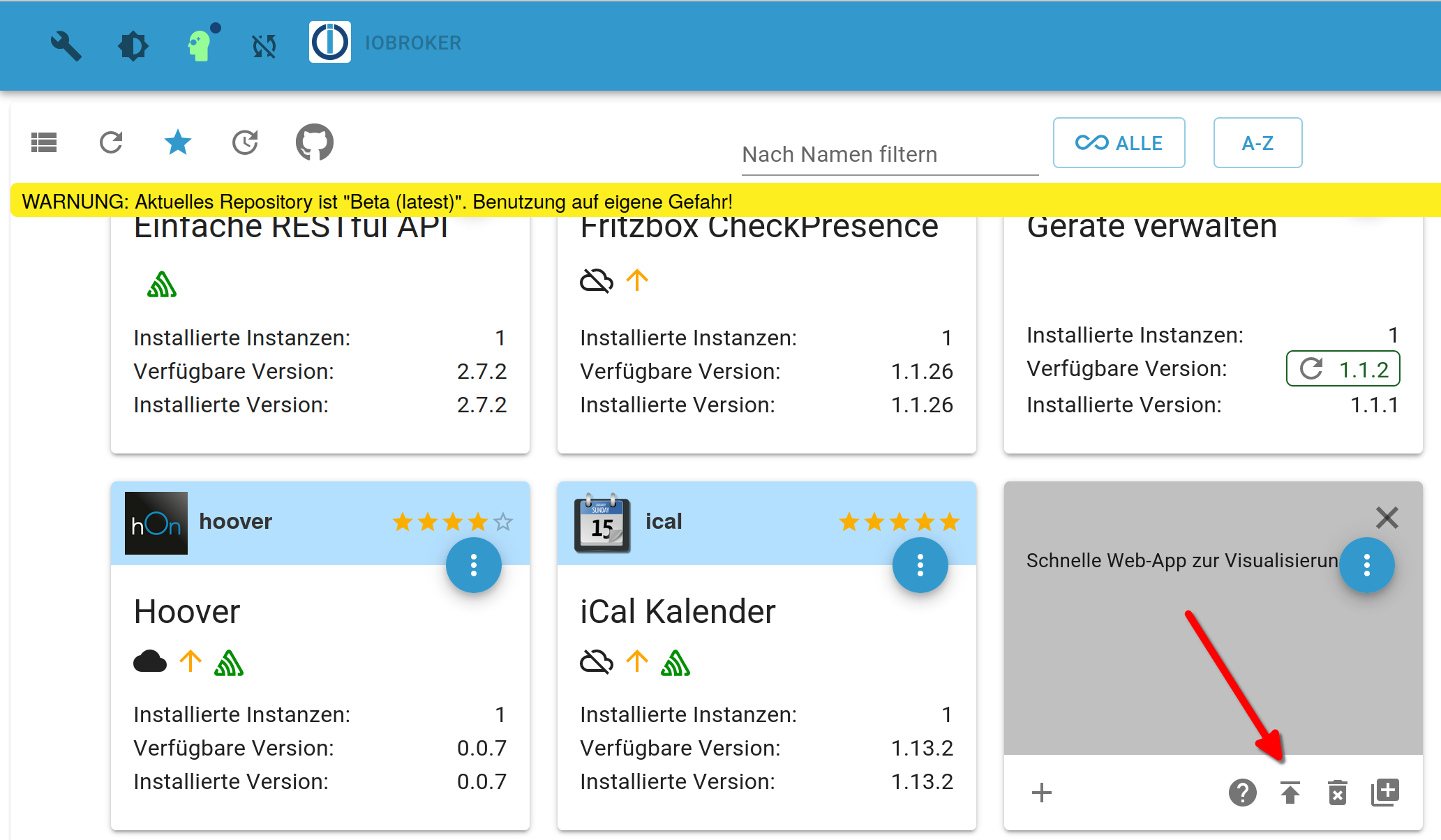Click installed version 1.13.2 on iCal card
This screenshot has width=1441, height=840.
click(922, 781)
